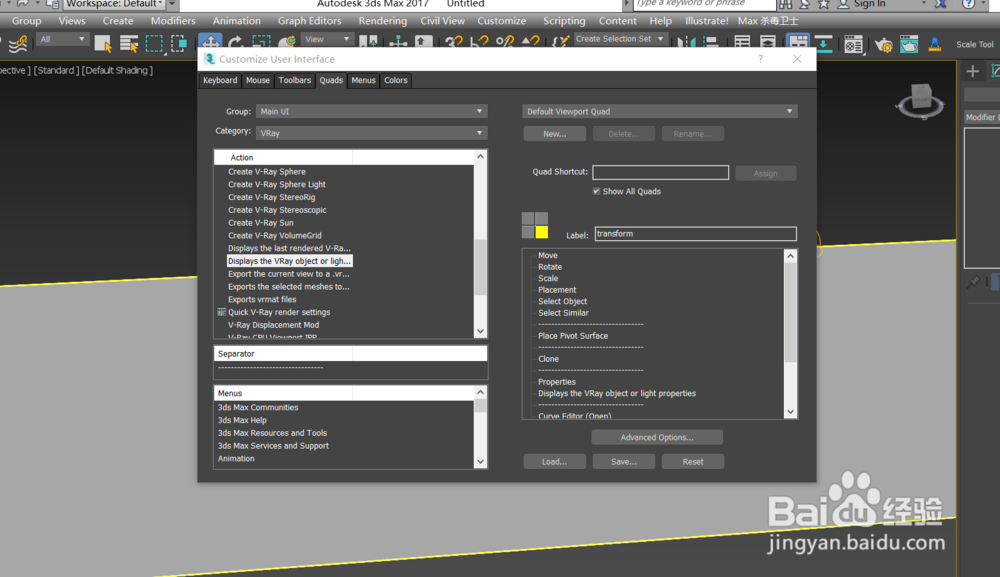Select 'Create V-Ray Sun' in Action list
The width and height of the screenshot is (1000, 577).
pos(261,223)
